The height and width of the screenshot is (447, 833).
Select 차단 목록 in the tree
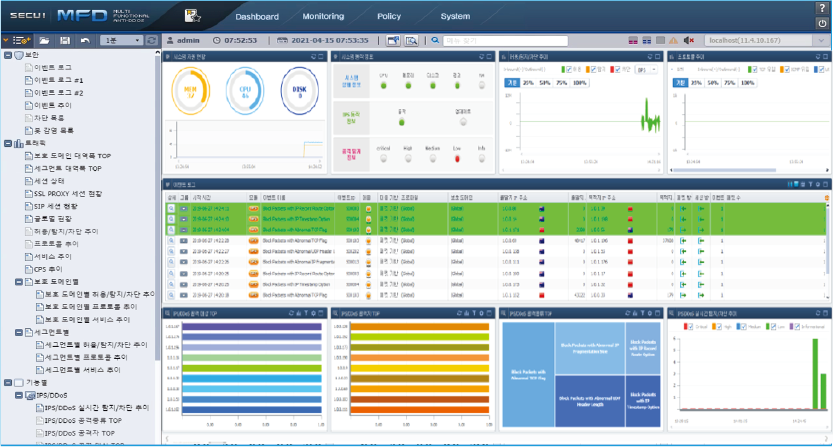point(49,118)
